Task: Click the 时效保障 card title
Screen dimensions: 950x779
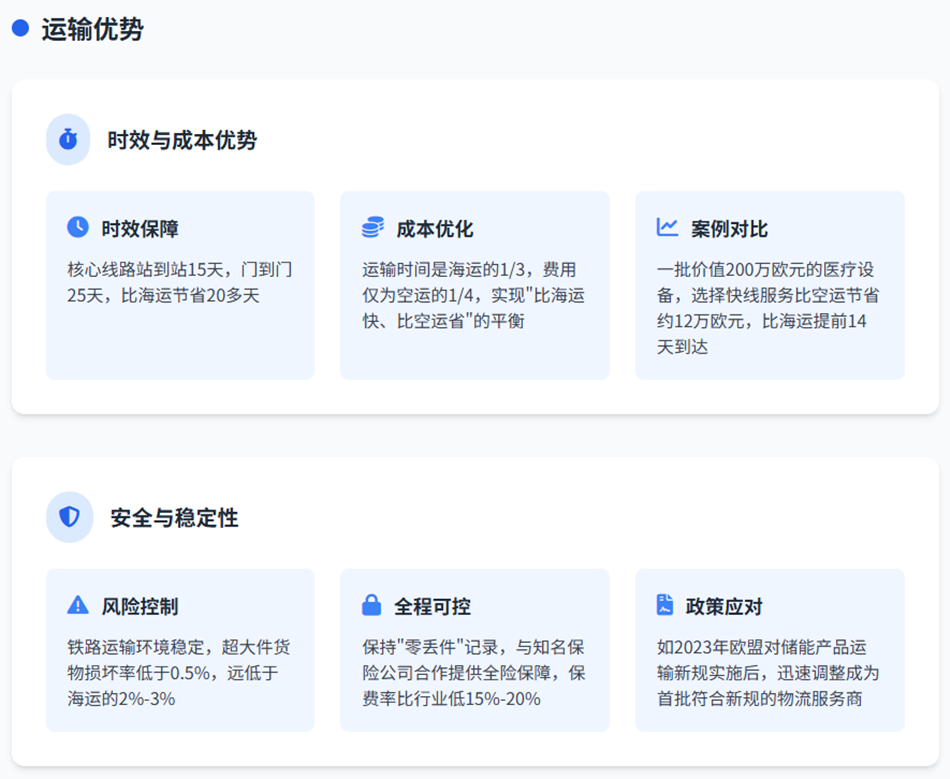Action: [x=140, y=229]
